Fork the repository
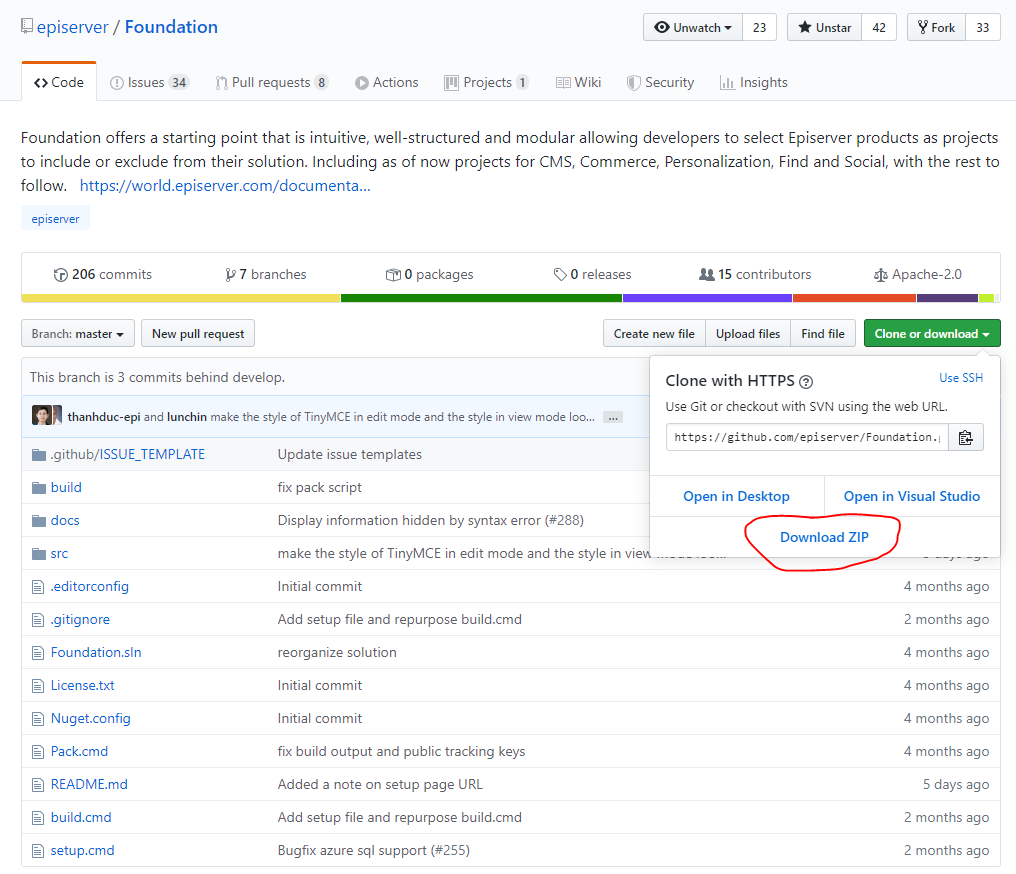1016x874 pixels. point(936,27)
